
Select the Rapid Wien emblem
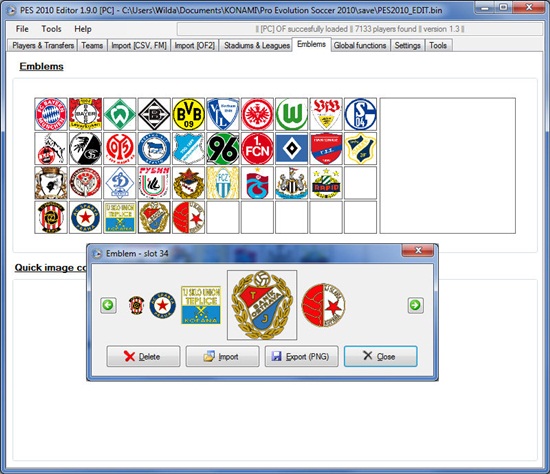tap(326, 183)
